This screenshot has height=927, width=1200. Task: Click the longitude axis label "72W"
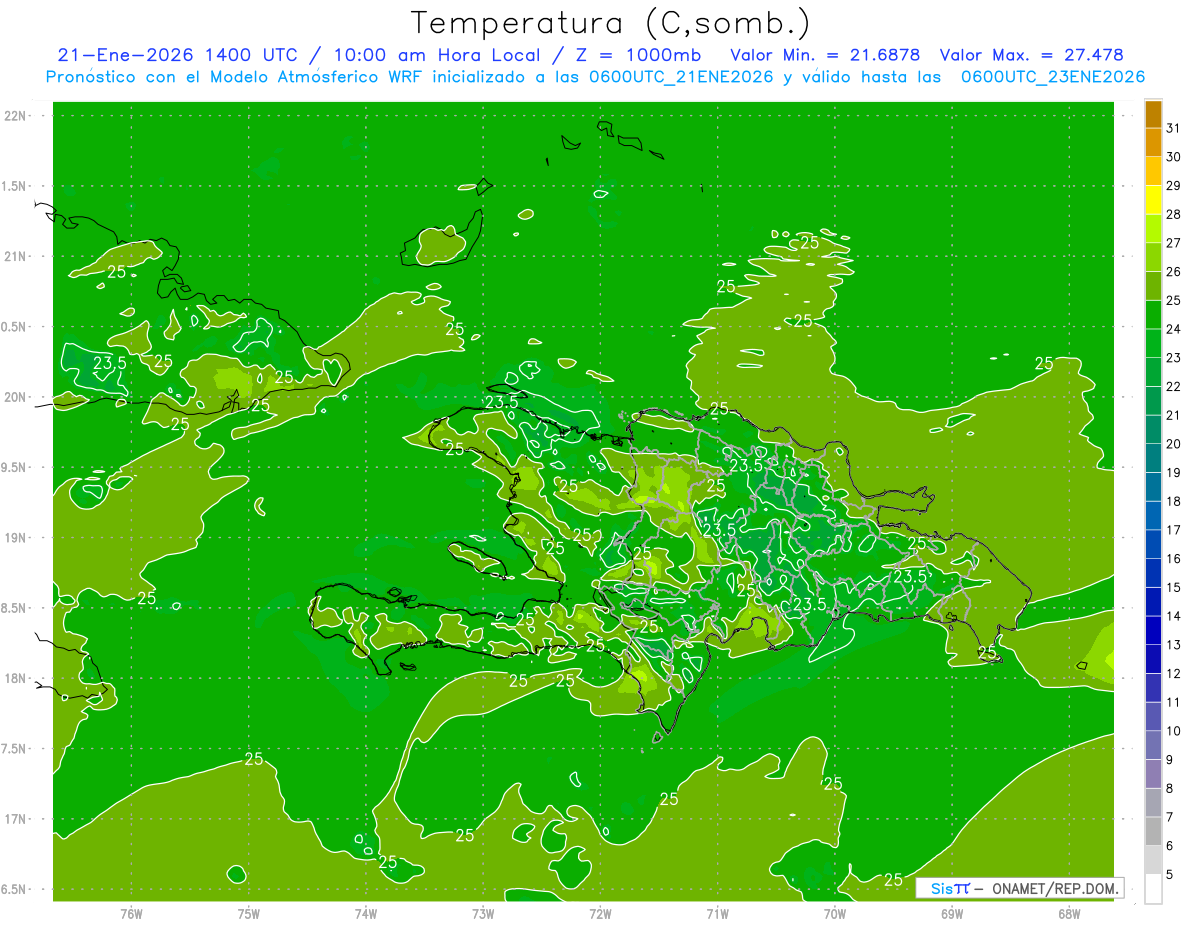(600, 913)
